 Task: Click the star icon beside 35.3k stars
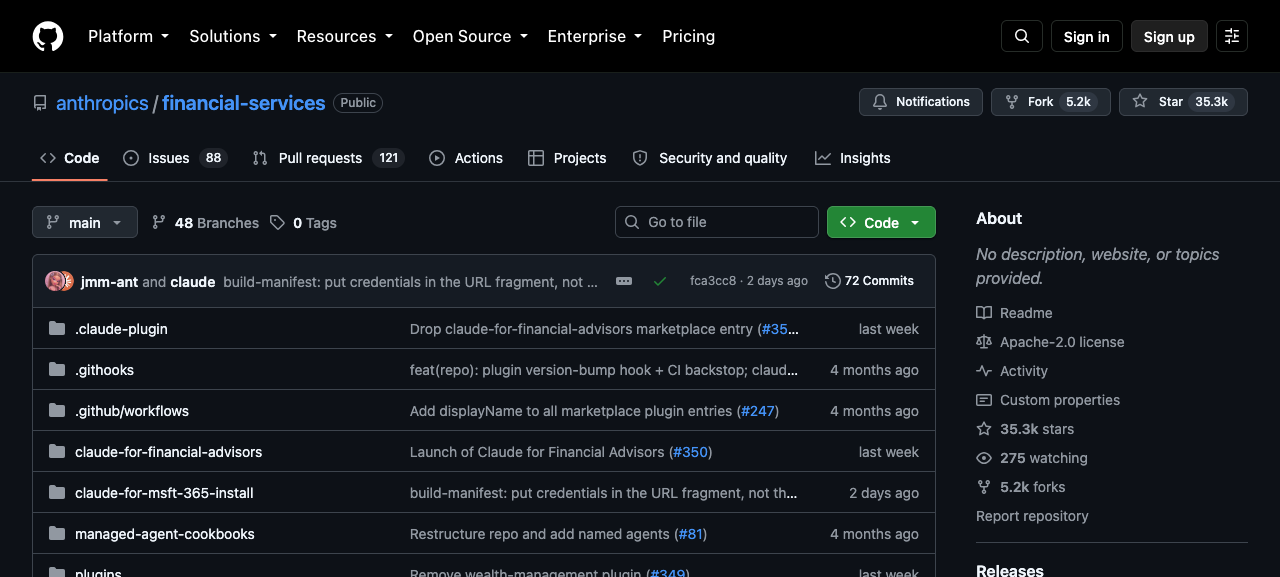984,429
